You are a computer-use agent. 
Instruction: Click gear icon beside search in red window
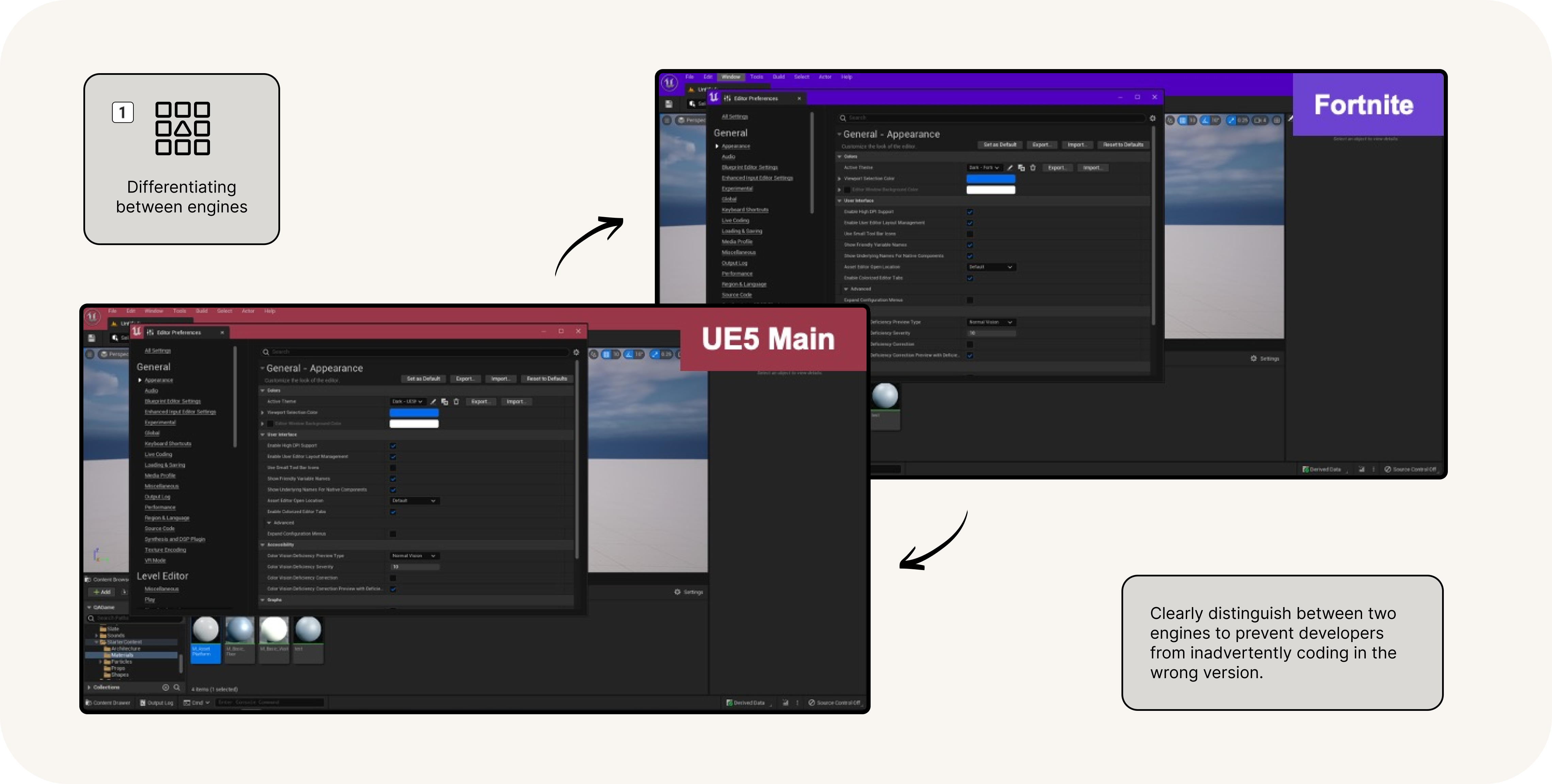click(576, 352)
